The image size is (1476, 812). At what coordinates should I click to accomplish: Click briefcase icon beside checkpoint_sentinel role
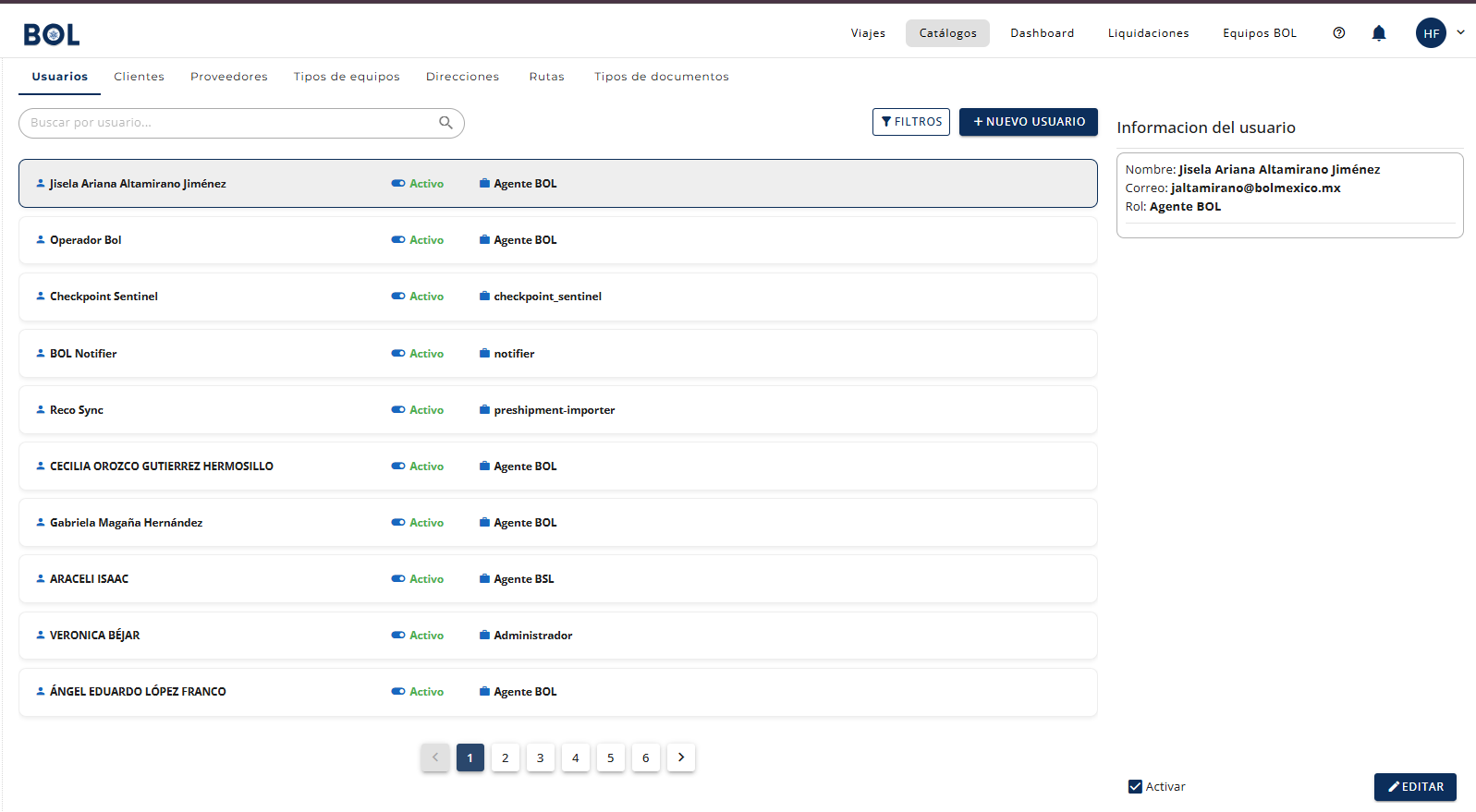coord(484,297)
